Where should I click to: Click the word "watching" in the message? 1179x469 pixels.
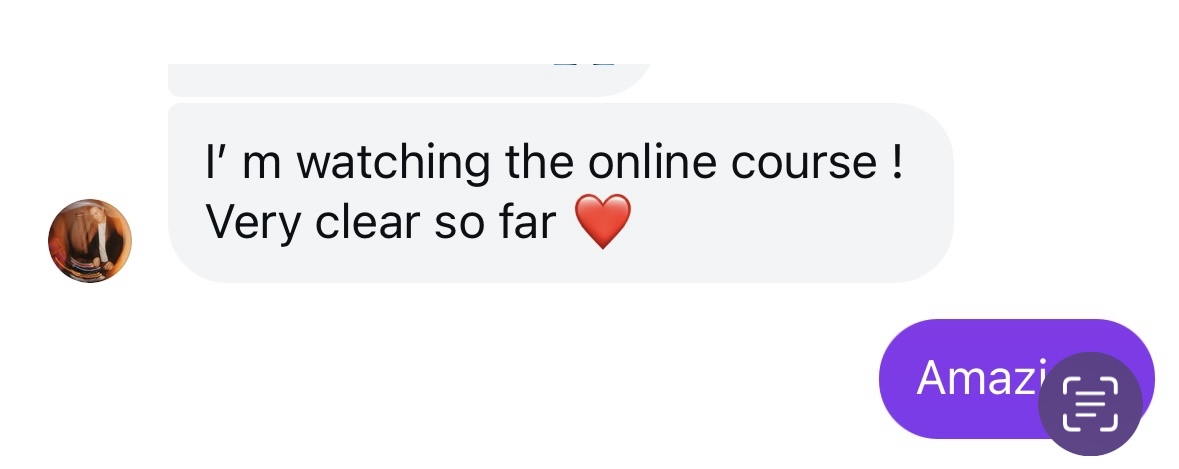click(393, 163)
